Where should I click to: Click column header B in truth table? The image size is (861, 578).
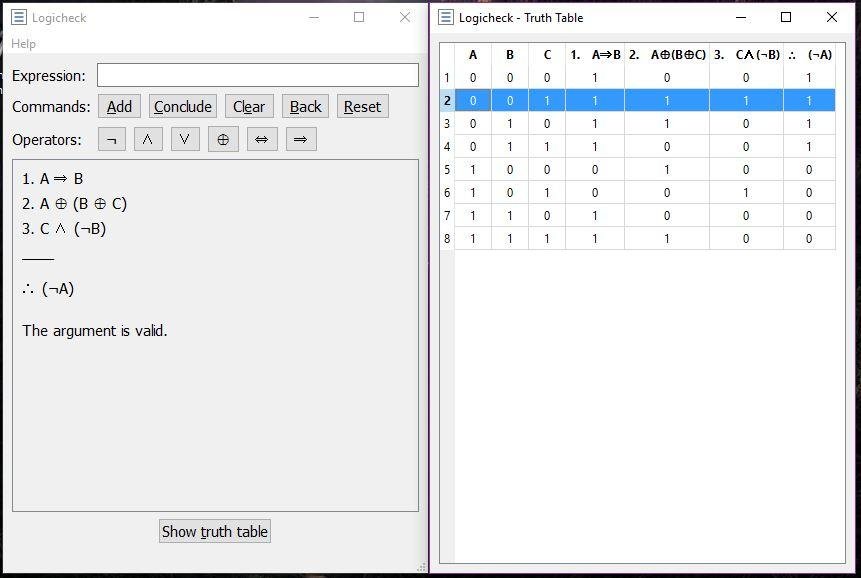(510, 55)
